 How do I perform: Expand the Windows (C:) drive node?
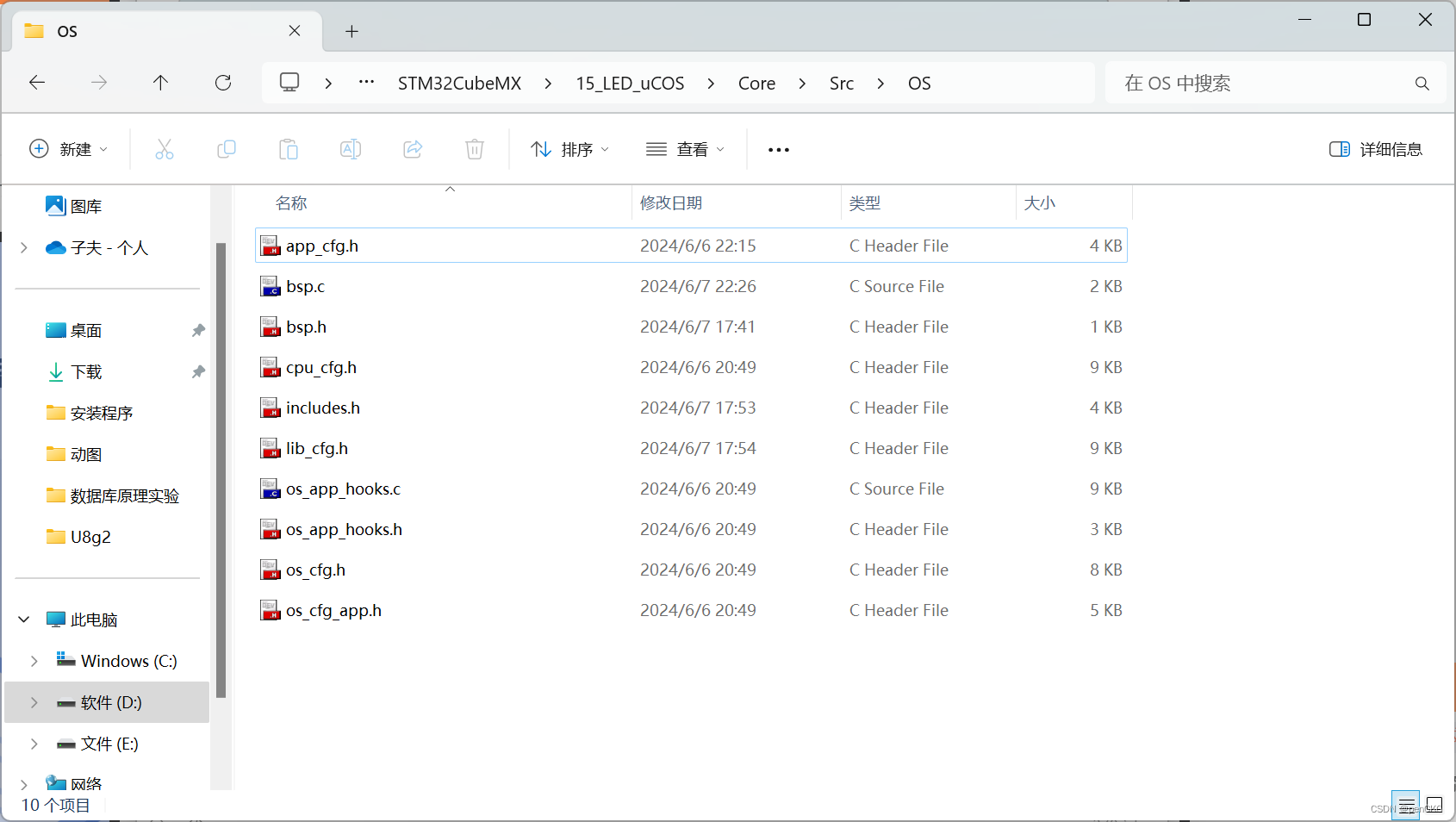(34, 661)
